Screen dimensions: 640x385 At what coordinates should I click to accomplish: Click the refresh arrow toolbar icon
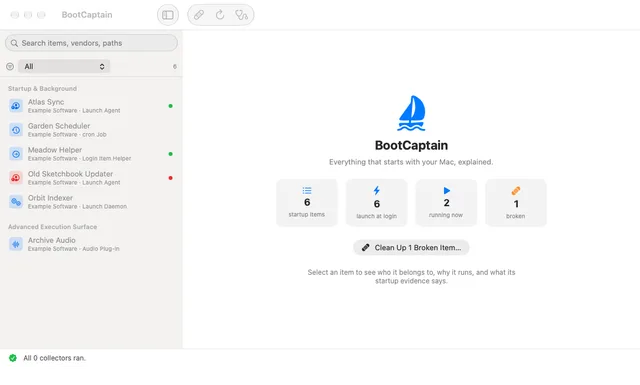pos(220,15)
